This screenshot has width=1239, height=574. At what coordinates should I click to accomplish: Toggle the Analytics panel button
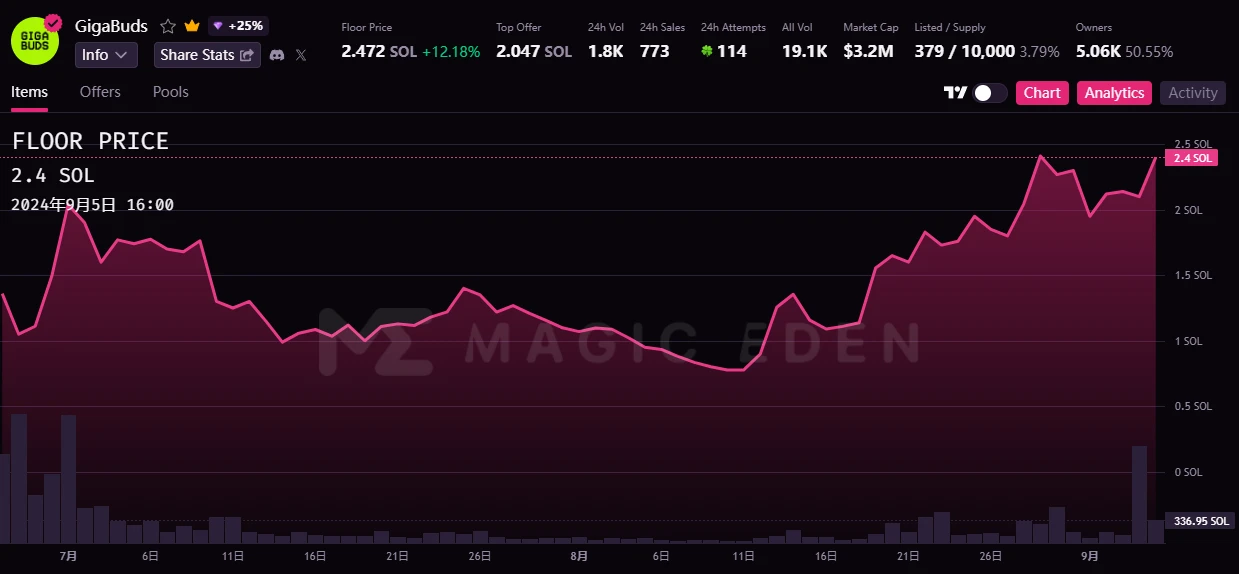tap(1114, 93)
